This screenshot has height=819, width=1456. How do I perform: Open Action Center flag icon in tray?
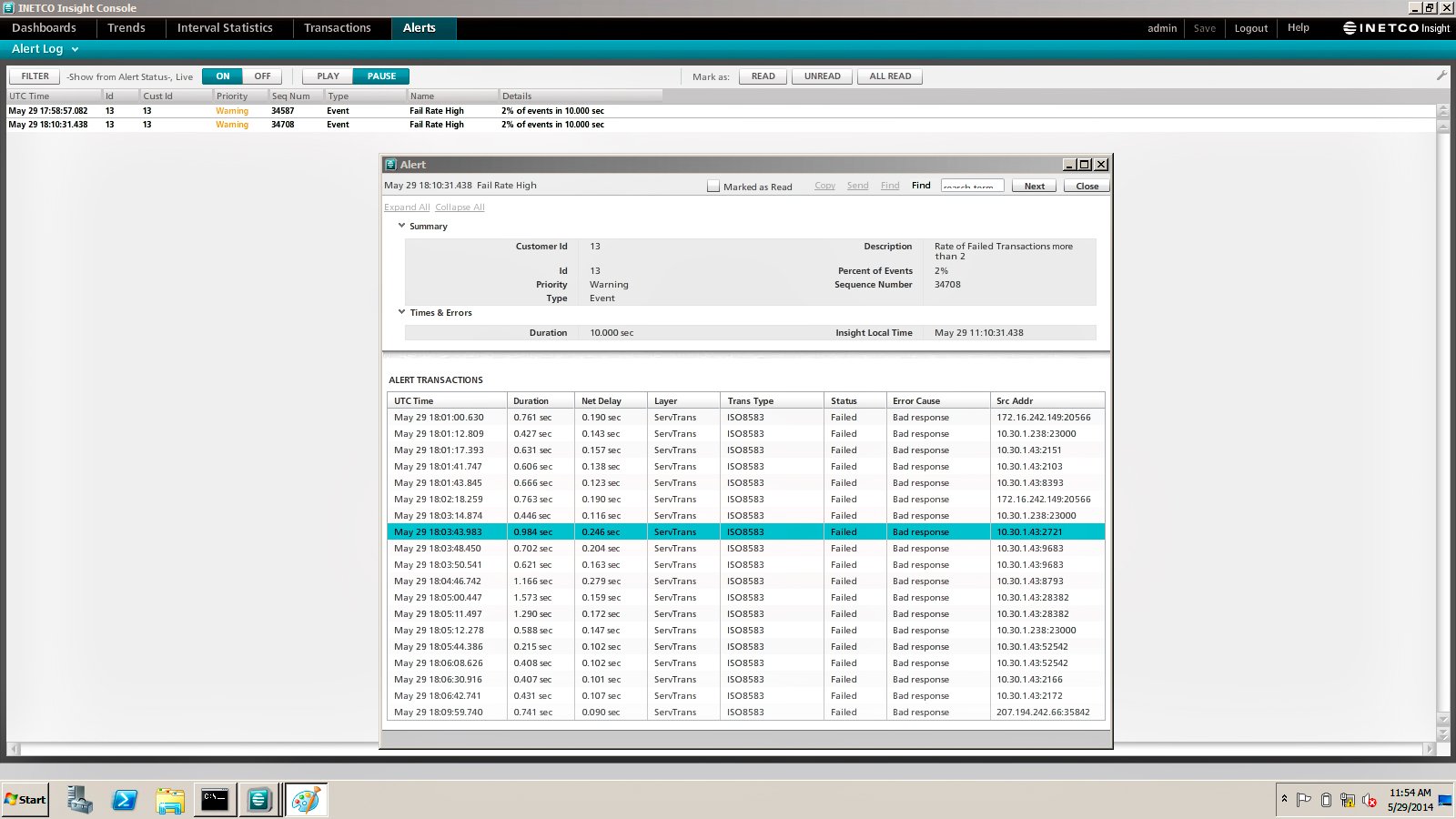1304,800
